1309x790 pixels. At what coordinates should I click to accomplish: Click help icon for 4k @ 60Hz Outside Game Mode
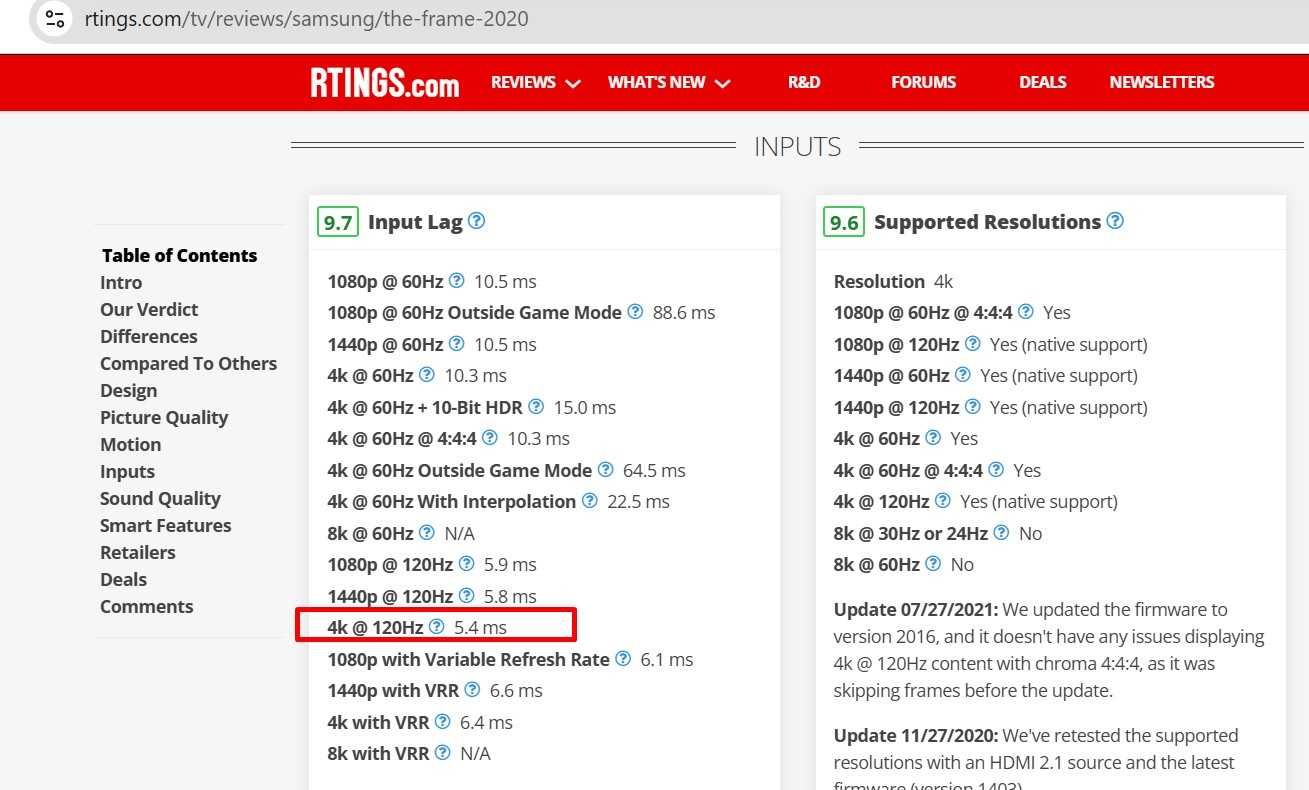(x=606, y=470)
